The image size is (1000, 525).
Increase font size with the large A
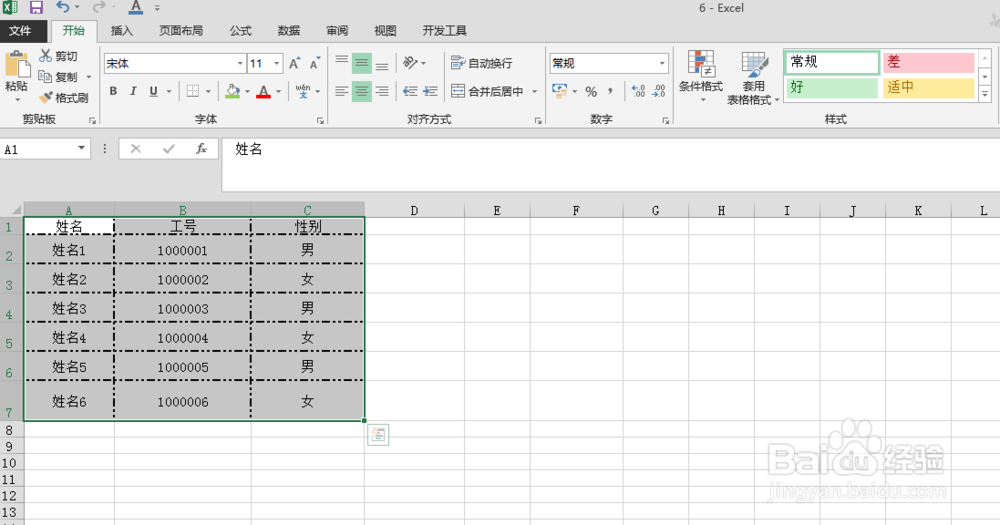(x=294, y=63)
